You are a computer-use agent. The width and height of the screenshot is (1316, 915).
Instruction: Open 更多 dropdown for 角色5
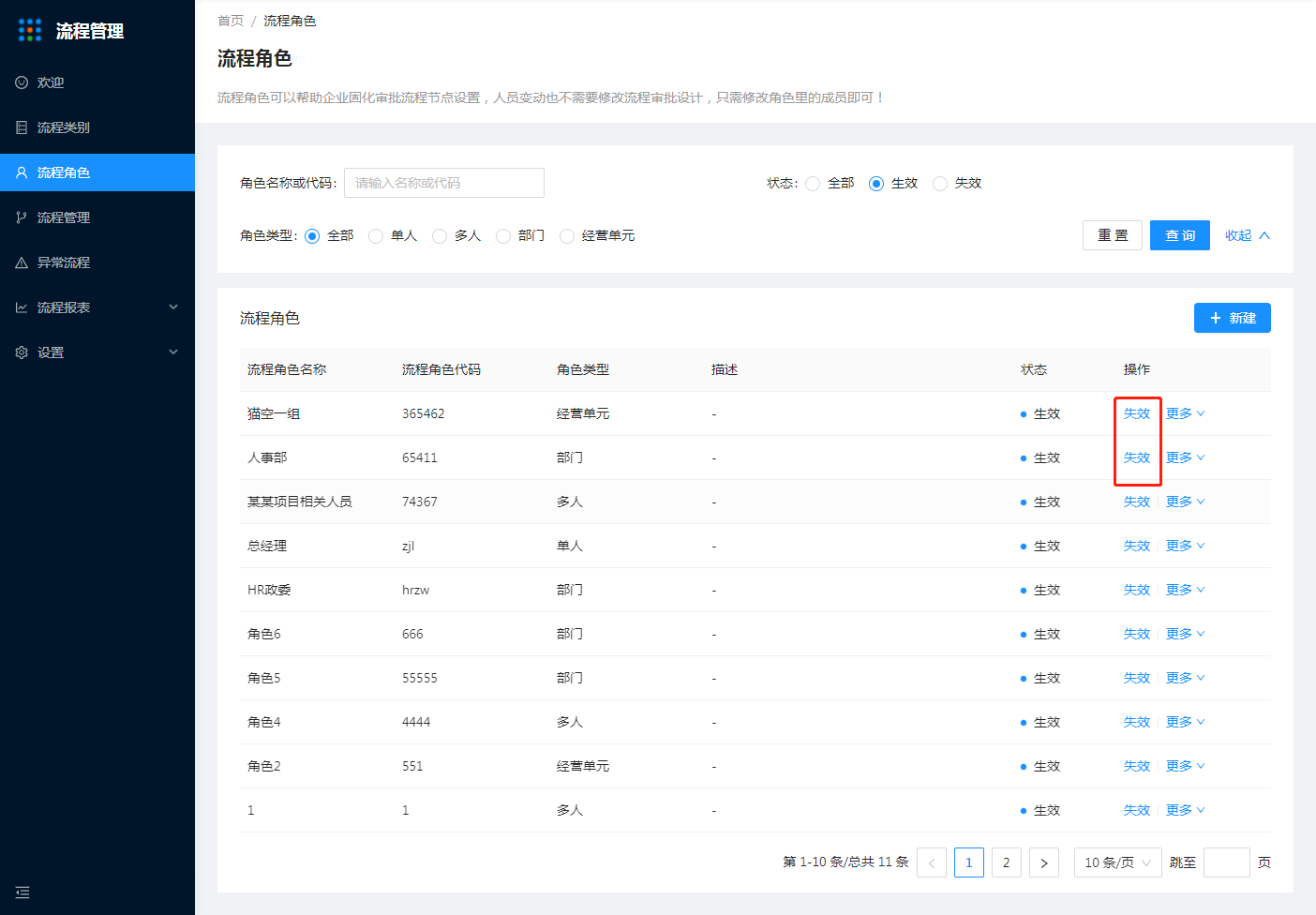pos(1185,678)
